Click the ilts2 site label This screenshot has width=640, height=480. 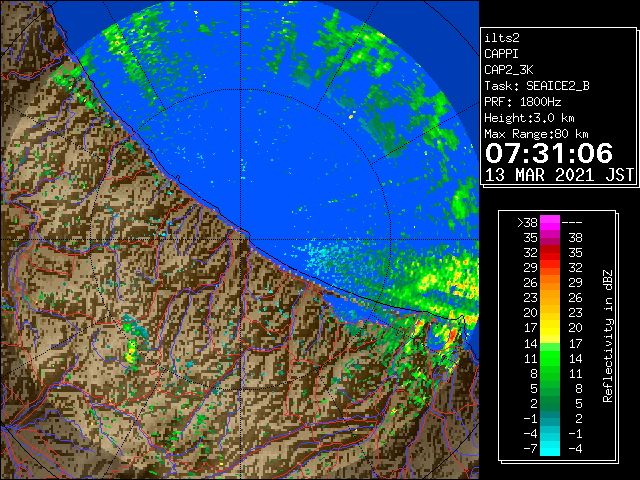pyautogui.click(x=502, y=38)
